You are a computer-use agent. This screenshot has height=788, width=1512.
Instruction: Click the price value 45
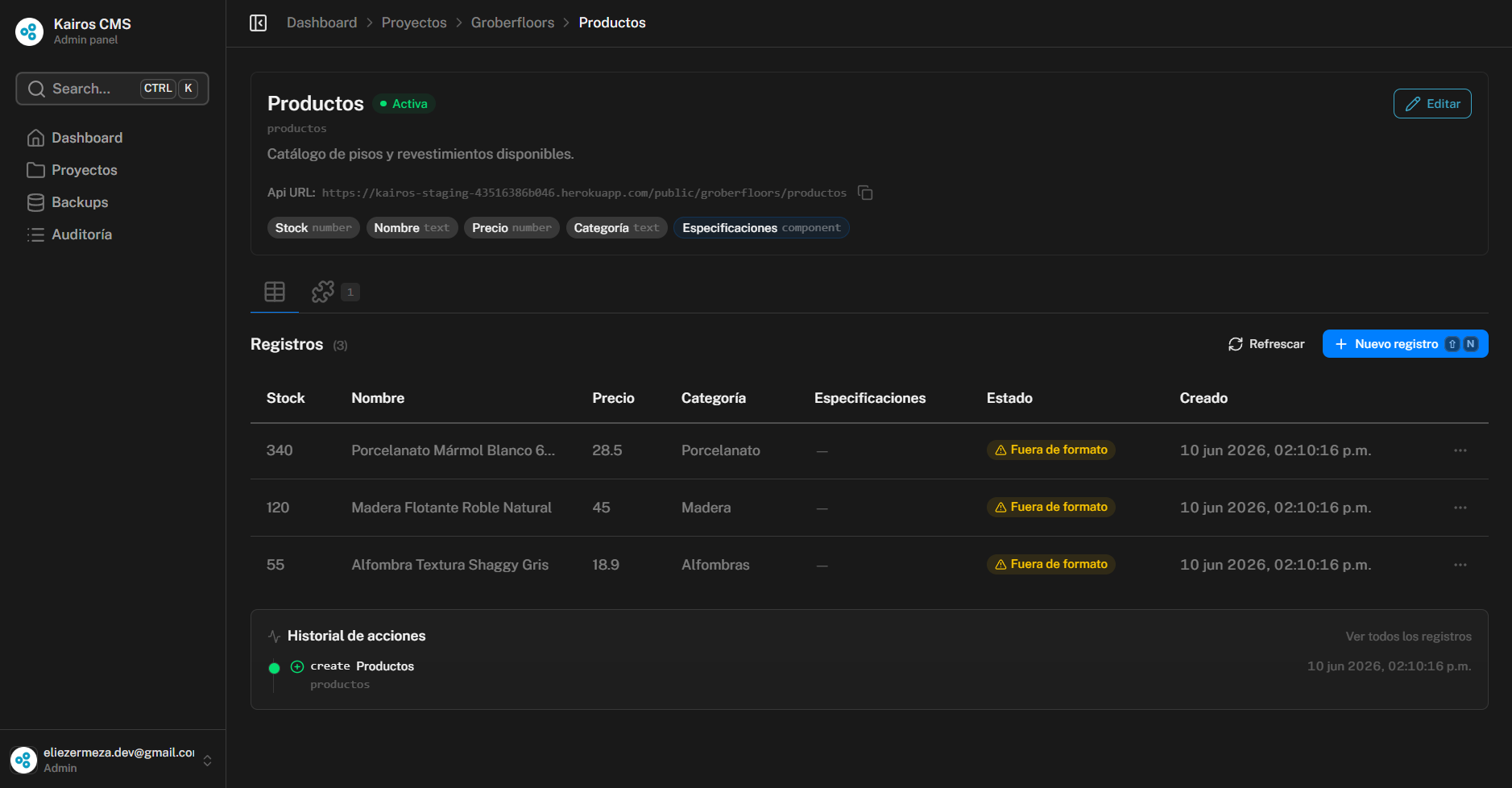pos(601,508)
